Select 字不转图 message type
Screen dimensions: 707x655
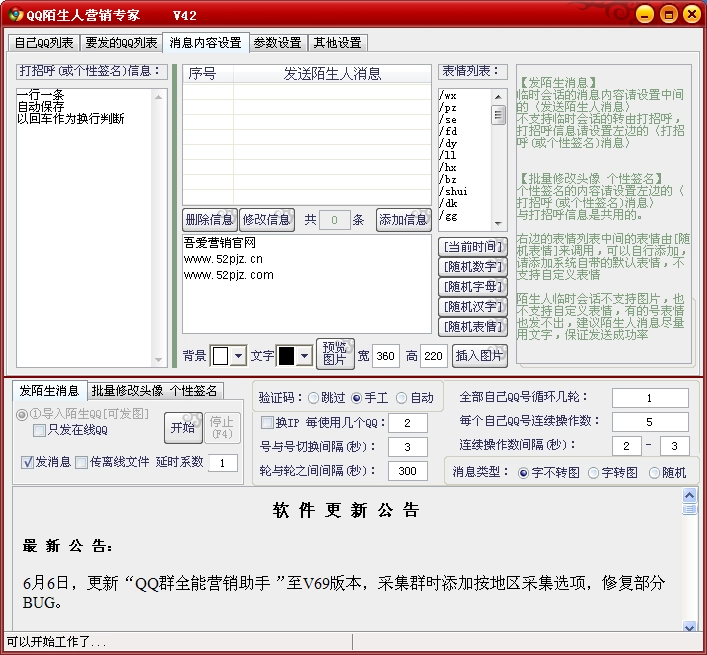pyautogui.click(x=523, y=473)
